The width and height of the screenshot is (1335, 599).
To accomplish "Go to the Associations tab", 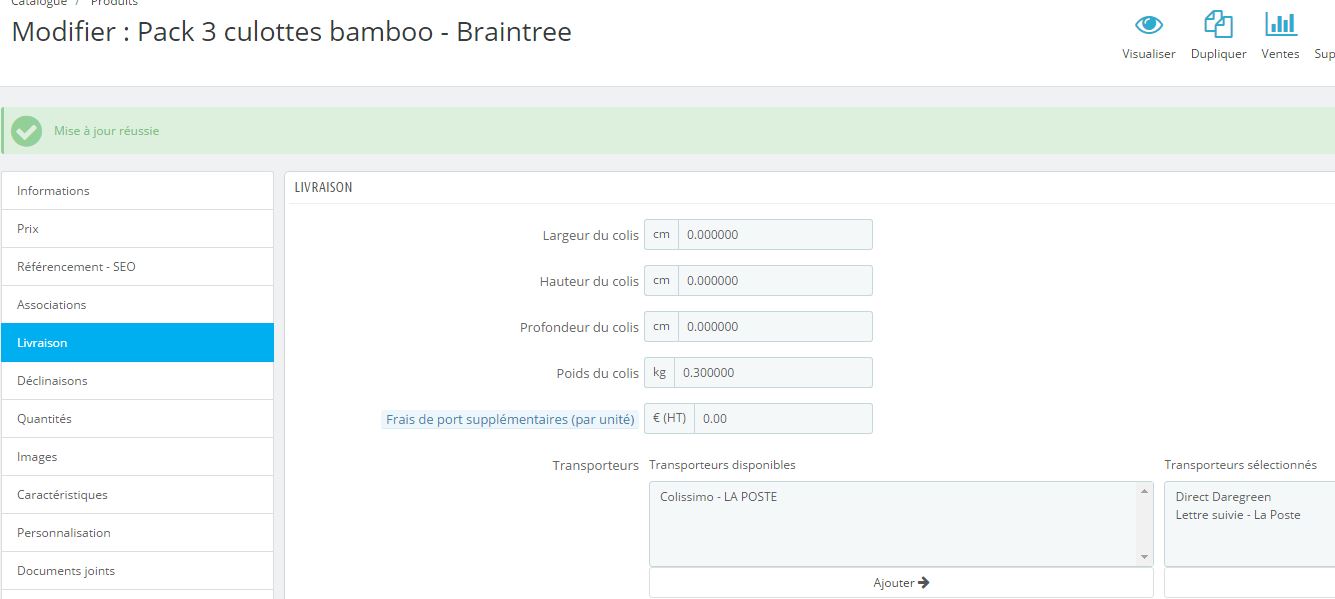I will point(137,305).
